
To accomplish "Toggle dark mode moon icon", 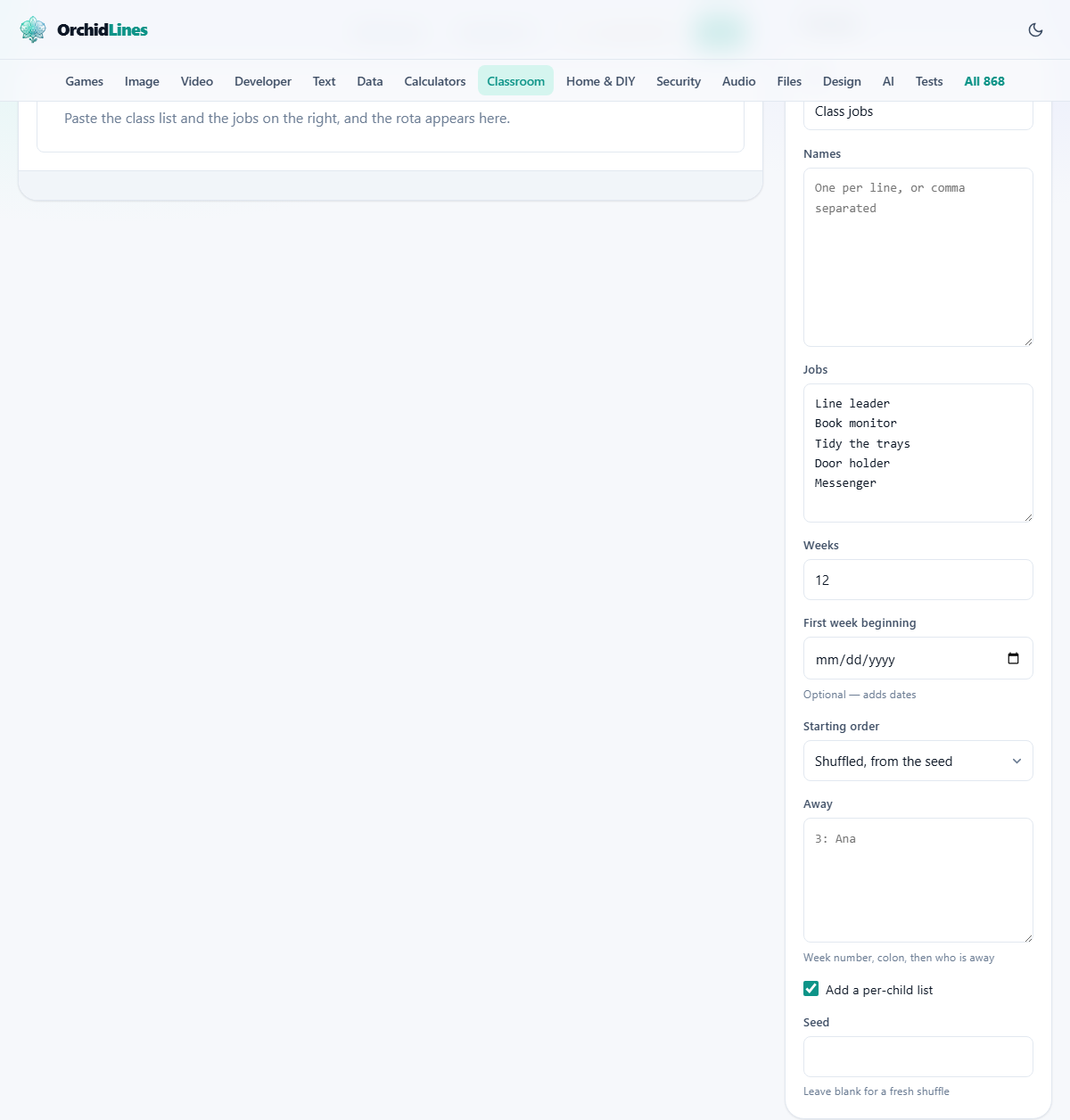I will [1035, 29].
